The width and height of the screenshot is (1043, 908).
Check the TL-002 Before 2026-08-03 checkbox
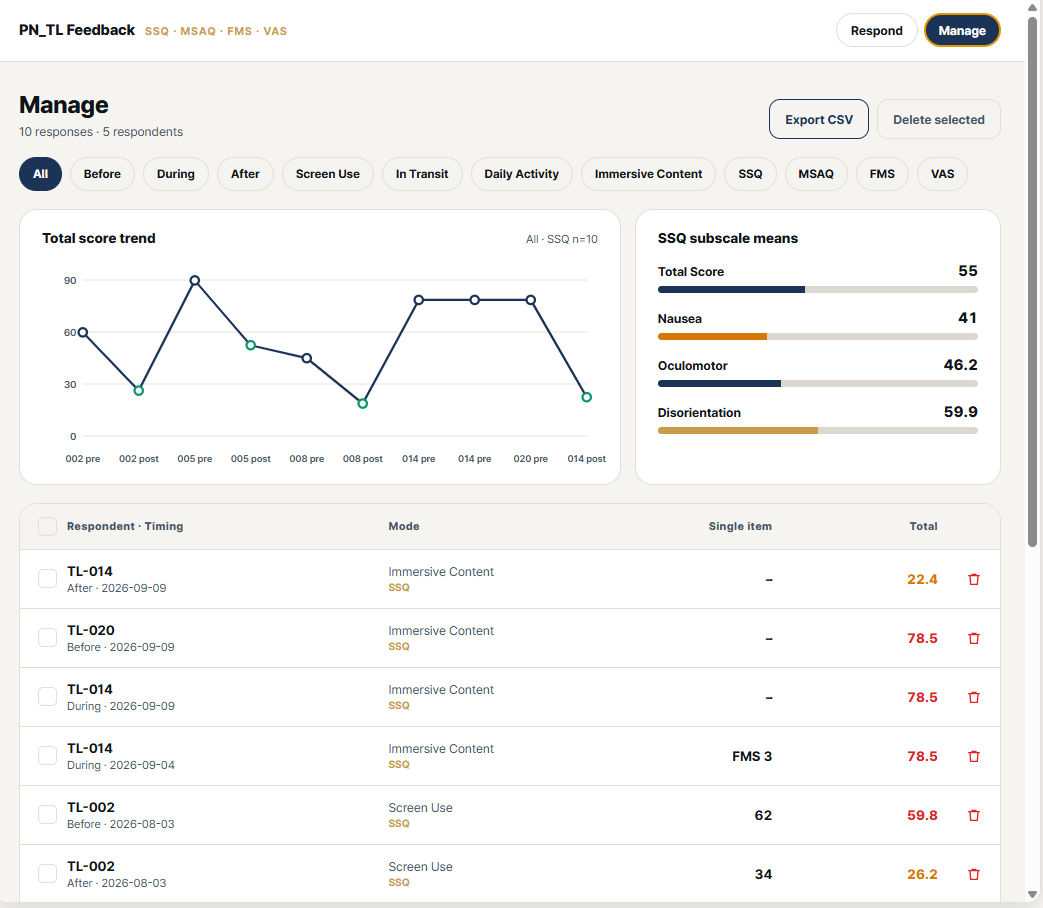(47, 815)
